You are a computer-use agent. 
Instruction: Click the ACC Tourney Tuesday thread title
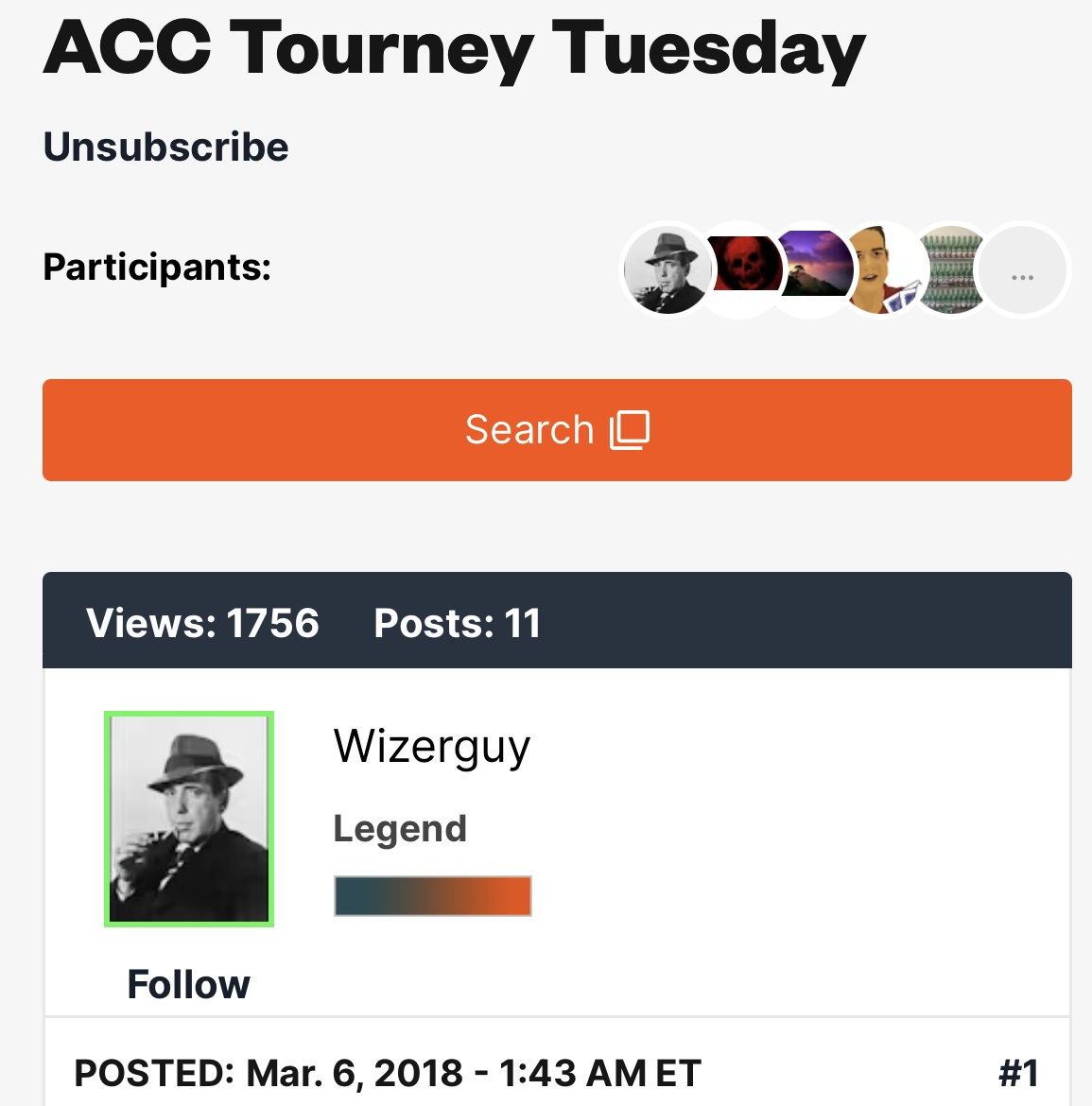[x=454, y=47]
